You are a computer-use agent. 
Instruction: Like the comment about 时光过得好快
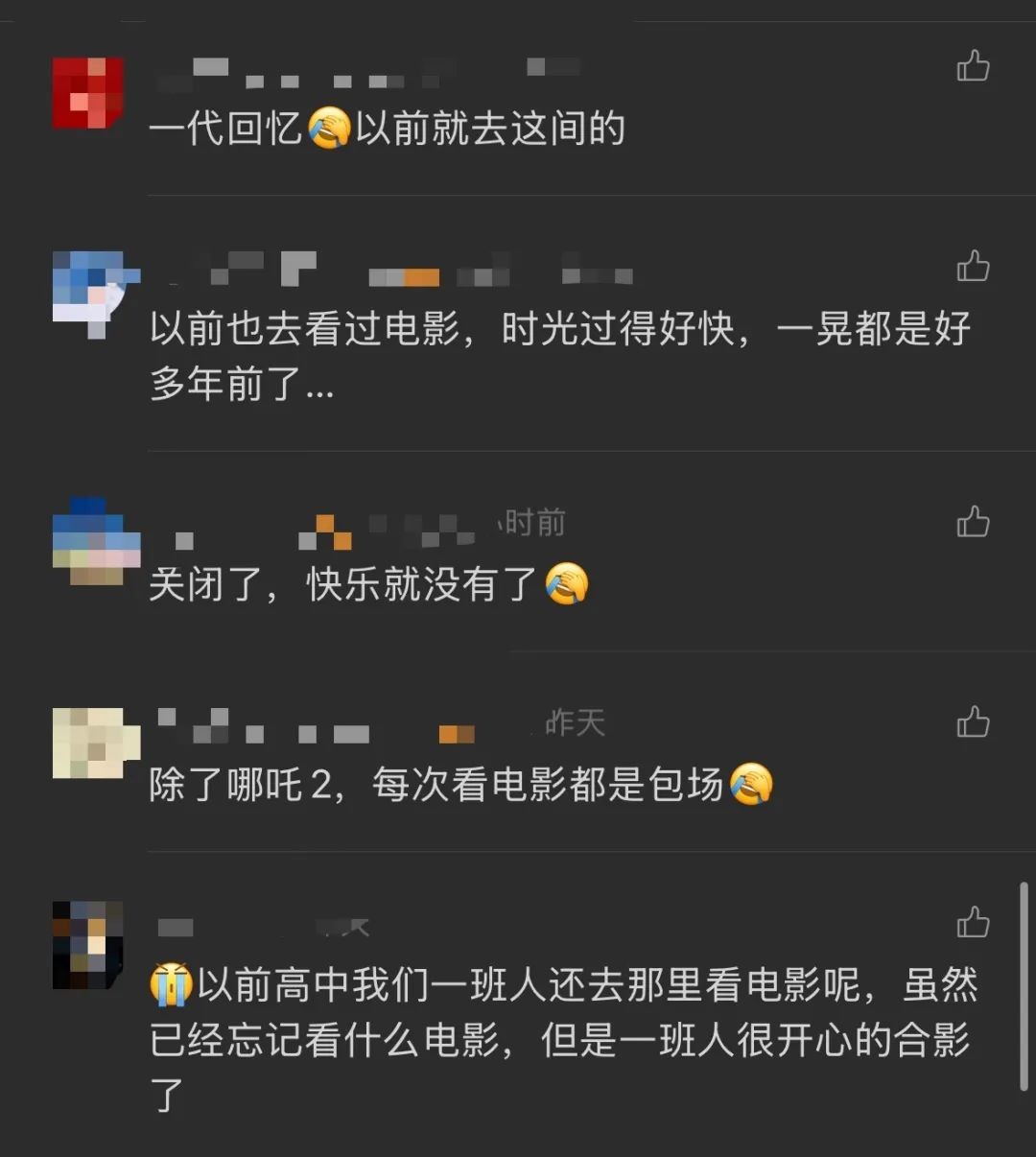click(x=973, y=266)
